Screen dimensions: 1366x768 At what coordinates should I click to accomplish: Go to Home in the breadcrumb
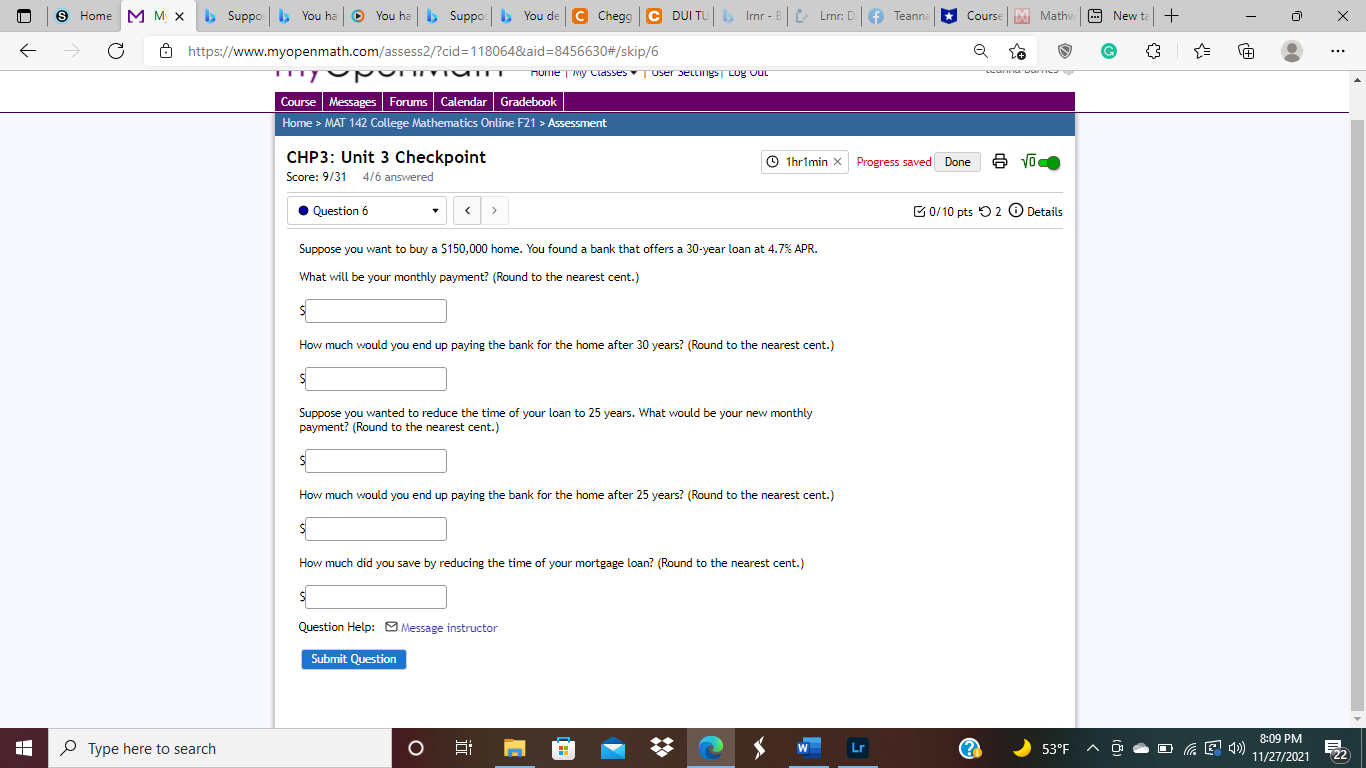(297, 123)
